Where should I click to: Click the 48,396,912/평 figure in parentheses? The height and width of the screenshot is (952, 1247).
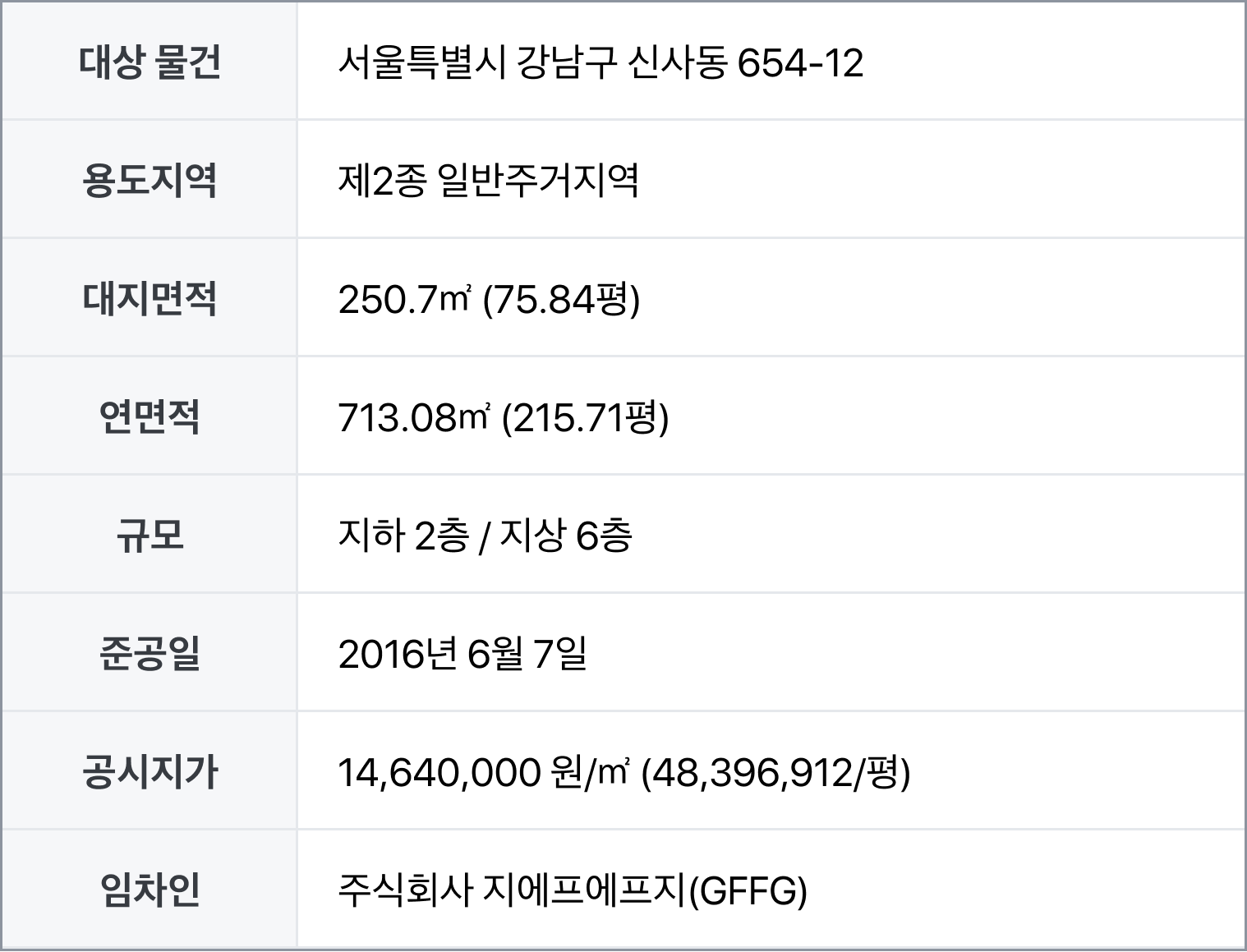click(x=775, y=773)
